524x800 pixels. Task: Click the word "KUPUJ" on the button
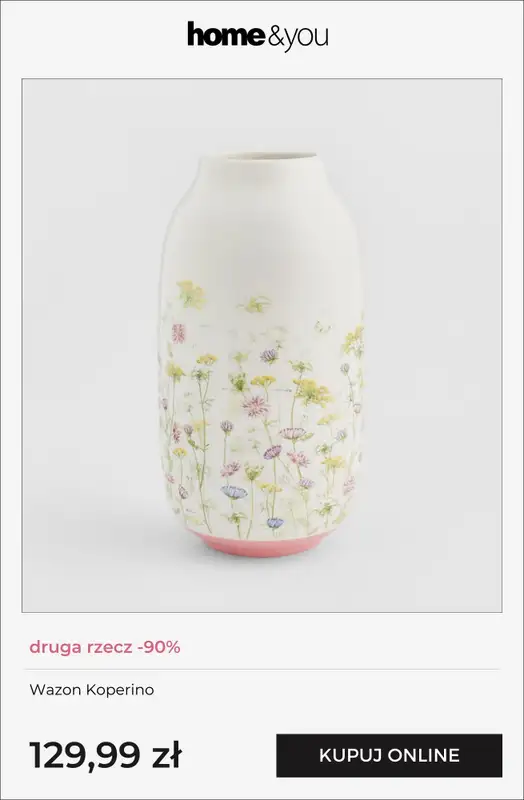(x=351, y=756)
